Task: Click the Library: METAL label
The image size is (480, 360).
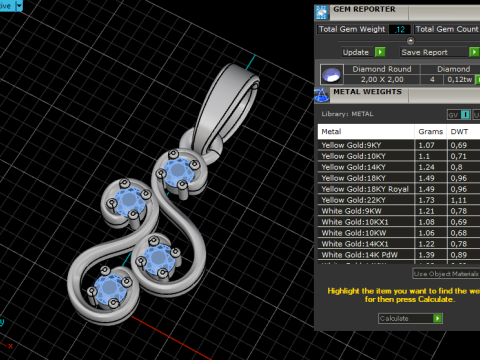Action: tap(347, 114)
